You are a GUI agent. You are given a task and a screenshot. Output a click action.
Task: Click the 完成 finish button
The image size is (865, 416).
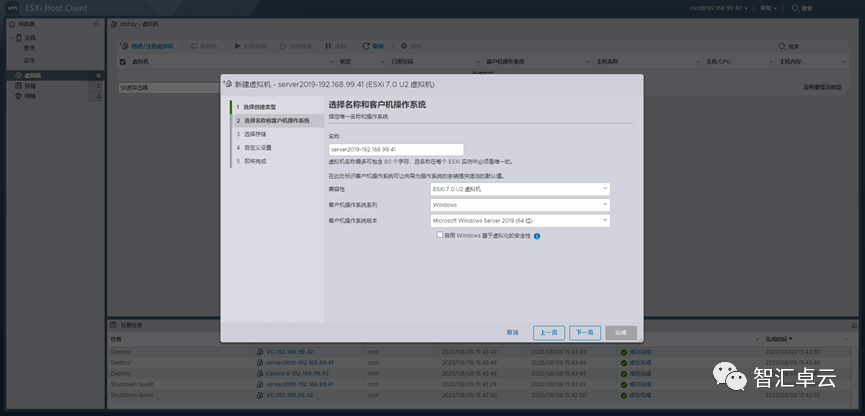(x=621, y=333)
